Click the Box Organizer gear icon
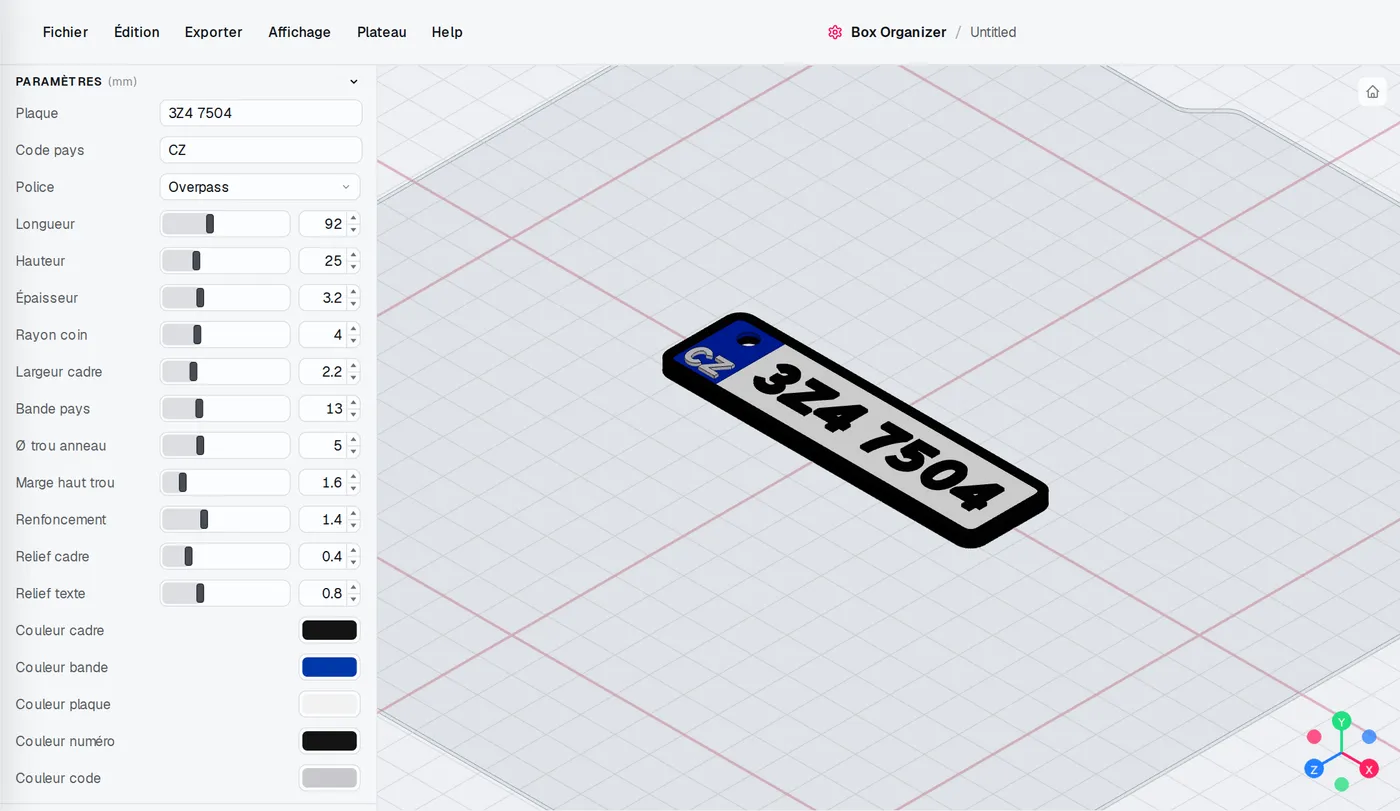Image resolution: width=1400 pixels, height=811 pixels. tap(835, 32)
